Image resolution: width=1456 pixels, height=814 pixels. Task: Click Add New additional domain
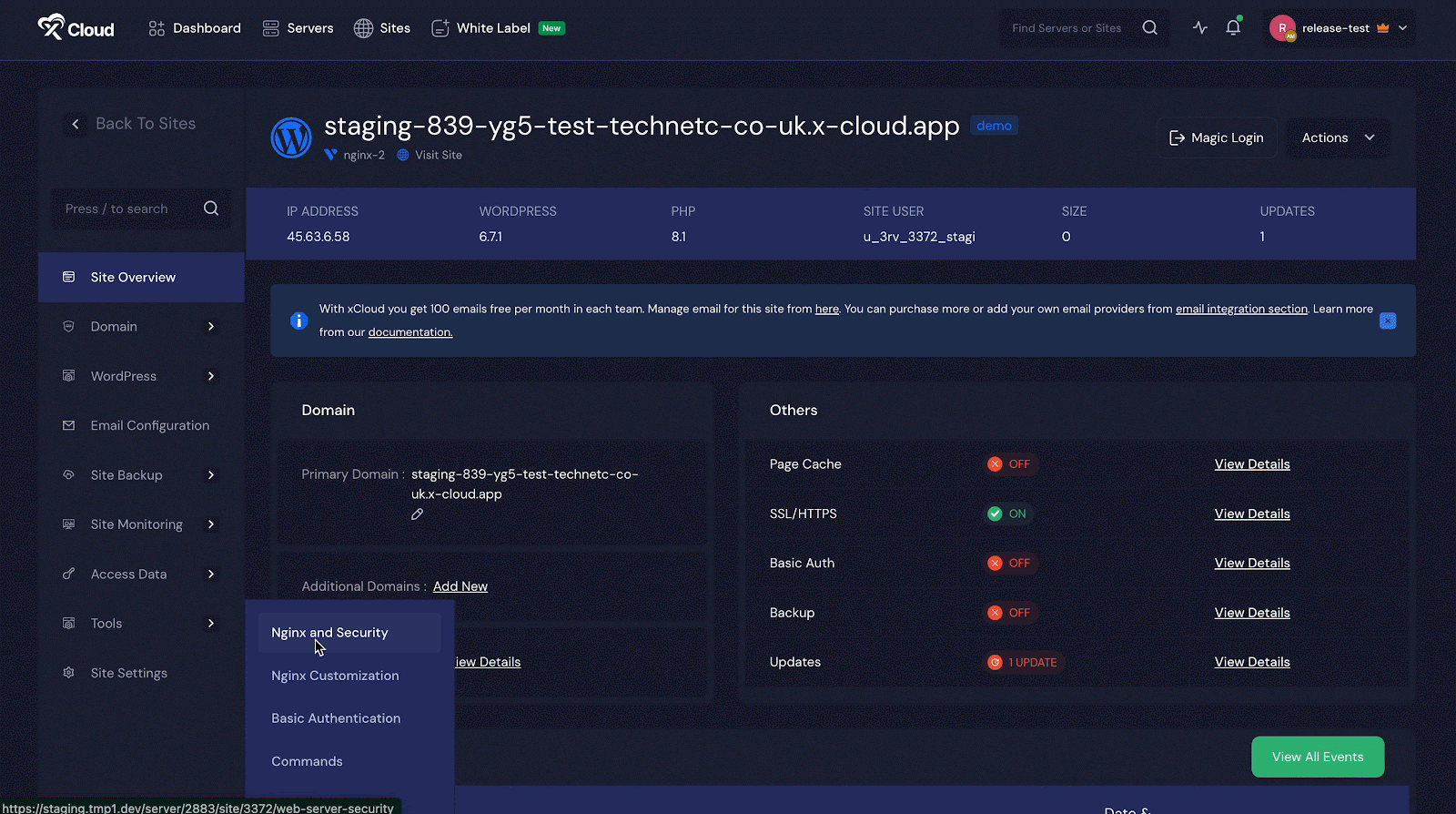click(x=460, y=586)
